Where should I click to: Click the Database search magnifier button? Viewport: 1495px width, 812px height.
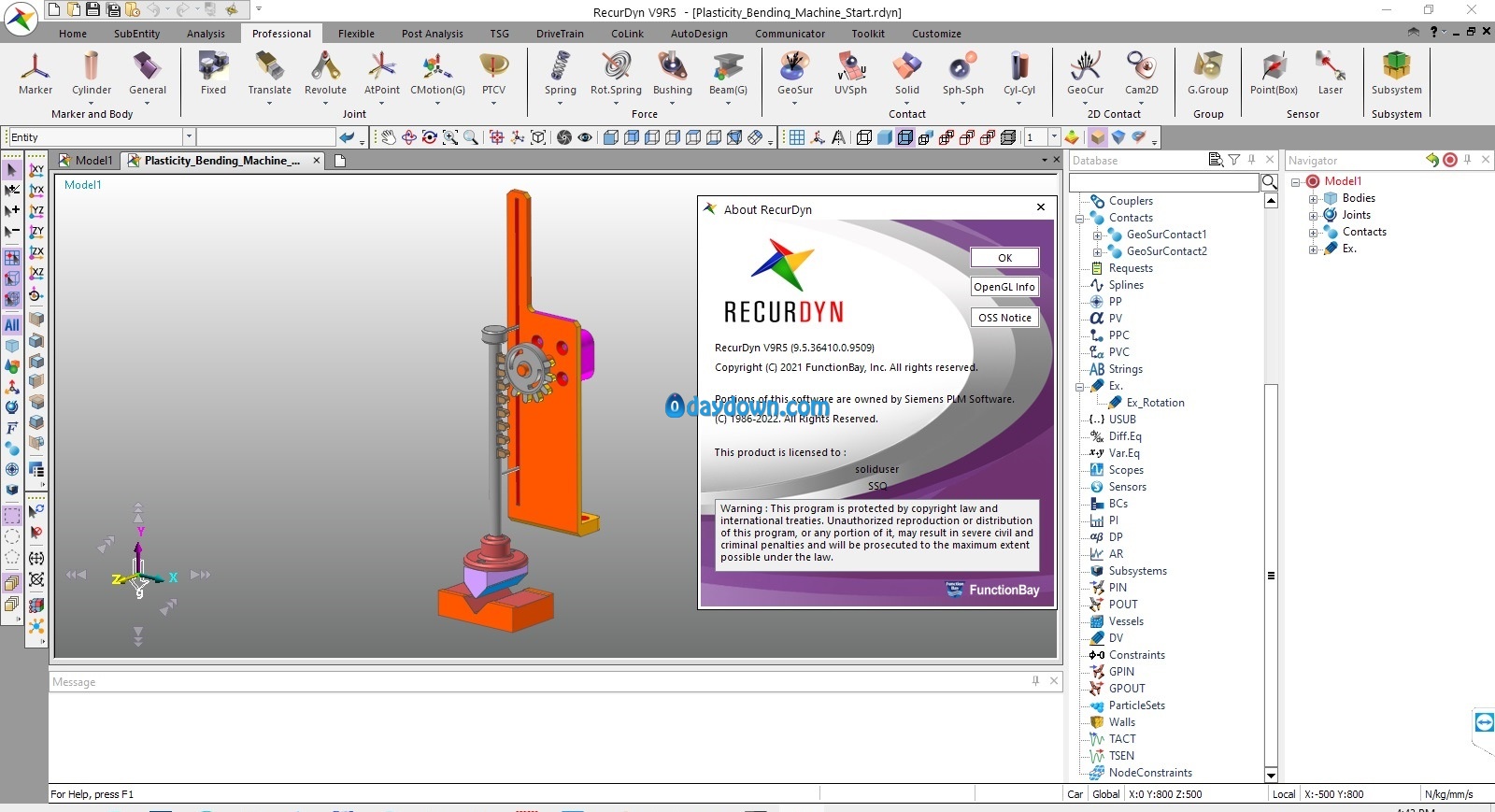point(1270,182)
